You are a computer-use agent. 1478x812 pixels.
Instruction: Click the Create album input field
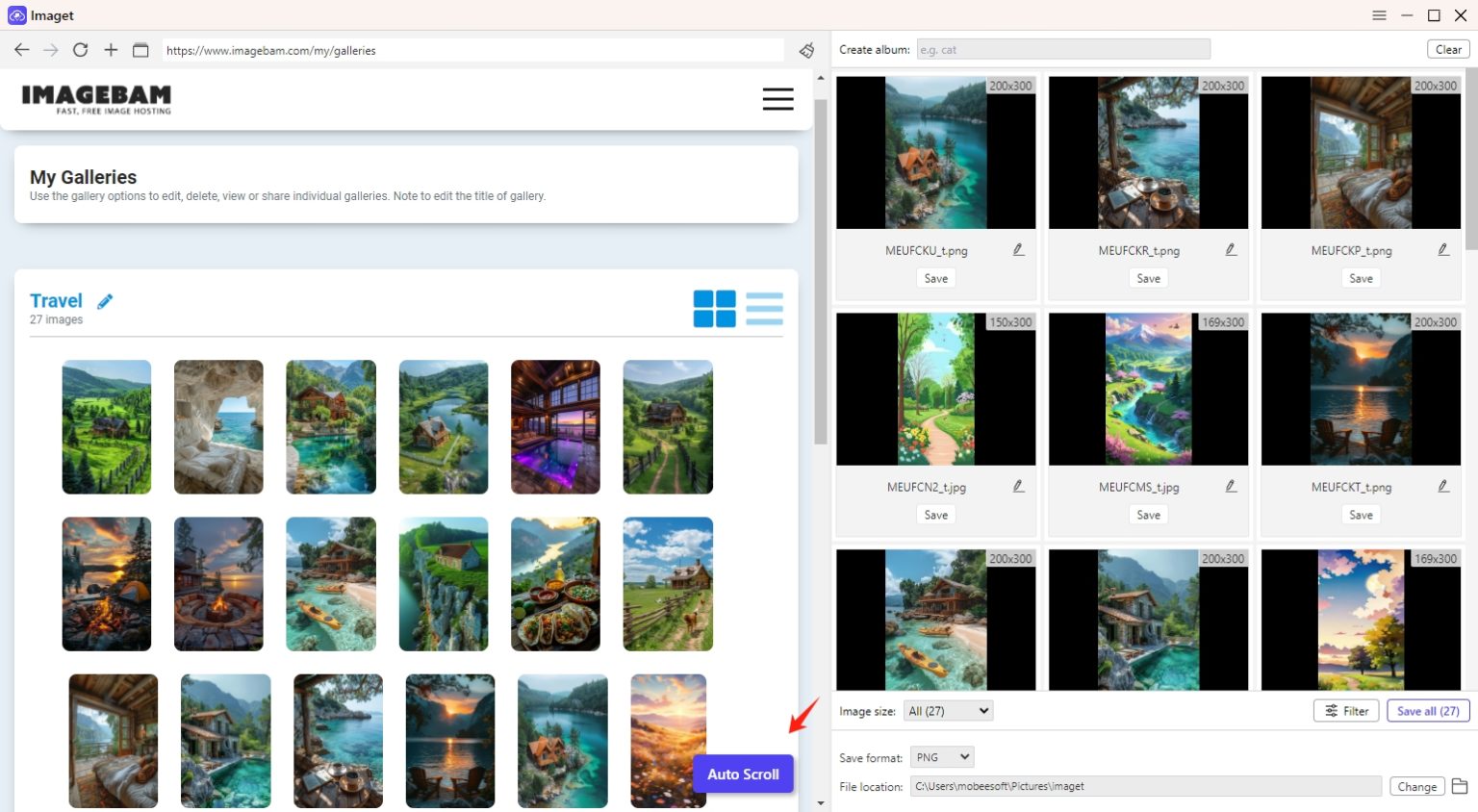click(x=1062, y=48)
